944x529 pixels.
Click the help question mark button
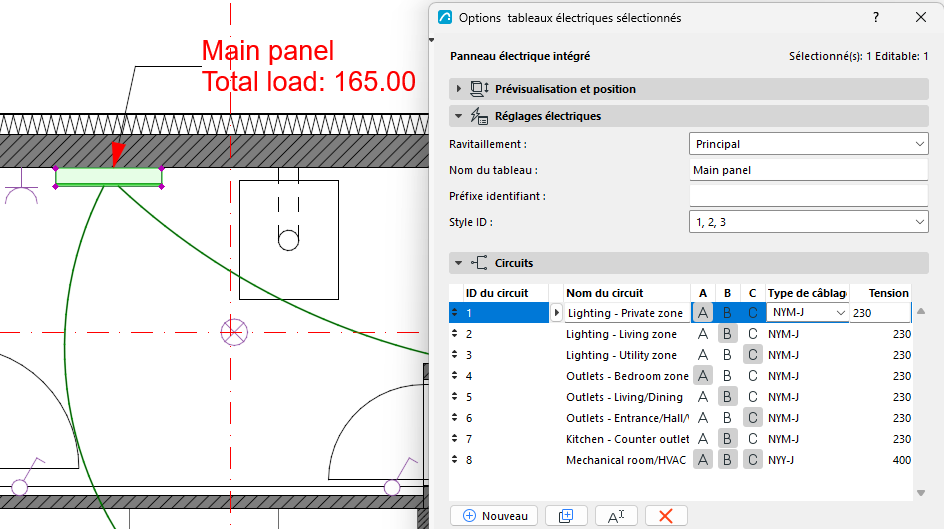876,17
